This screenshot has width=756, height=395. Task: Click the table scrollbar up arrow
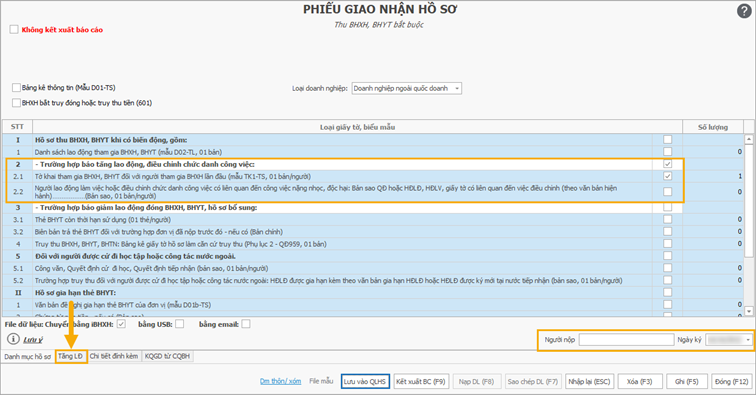click(x=749, y=139)
